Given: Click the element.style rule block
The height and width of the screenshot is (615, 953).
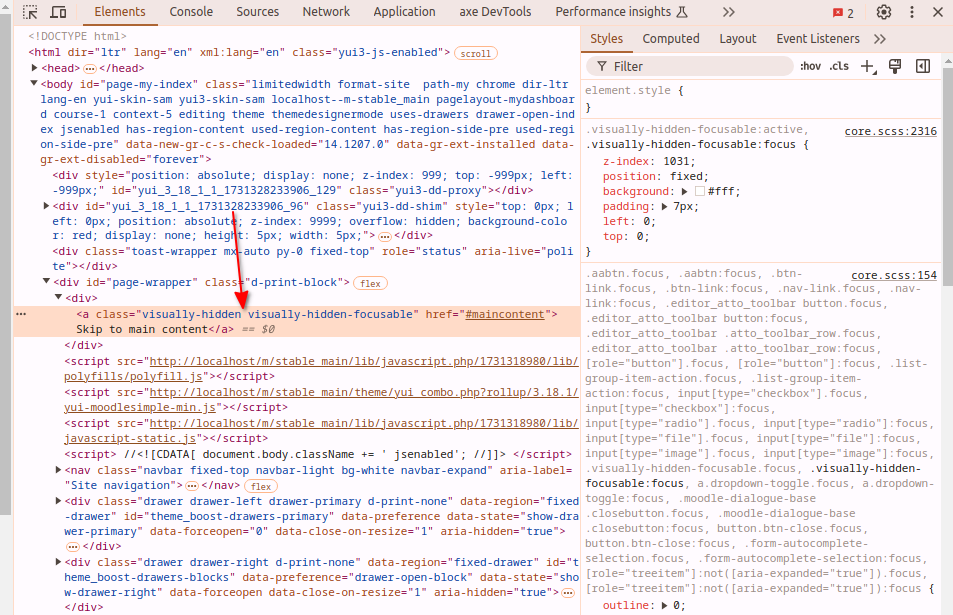Looking at the screenshot, I should 760,99.
